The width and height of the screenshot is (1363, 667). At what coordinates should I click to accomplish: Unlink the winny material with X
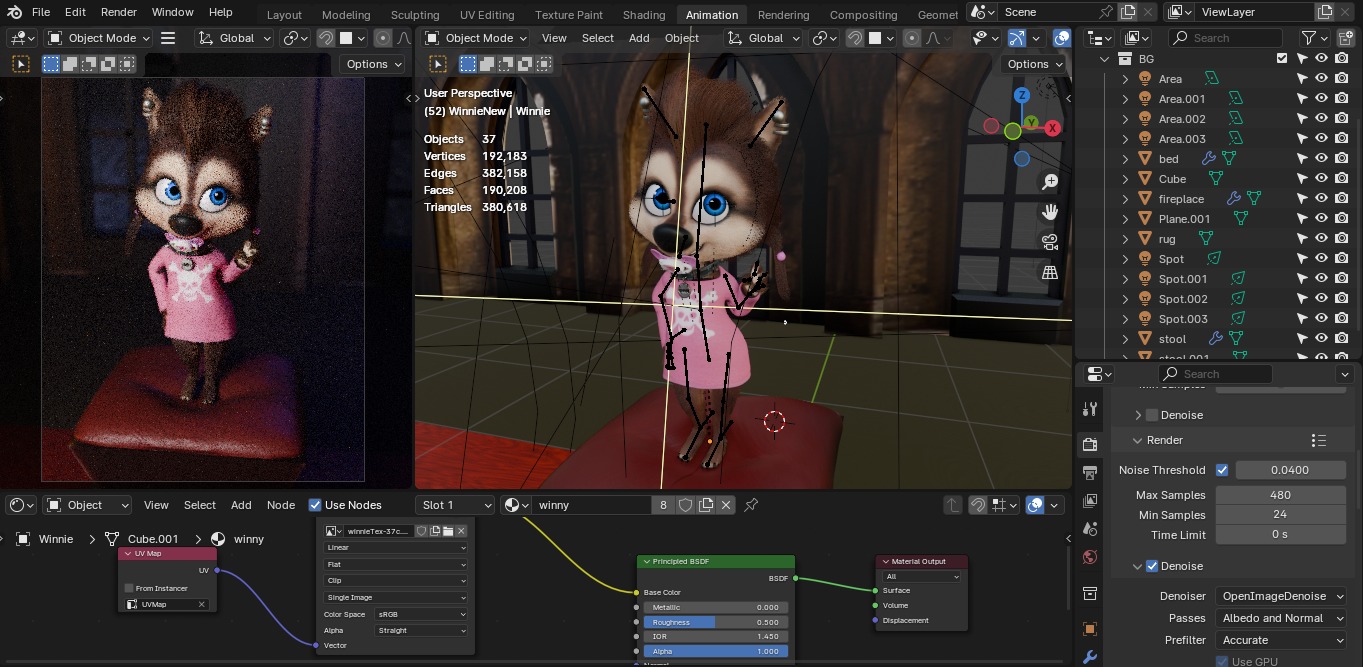coord(726,505)
